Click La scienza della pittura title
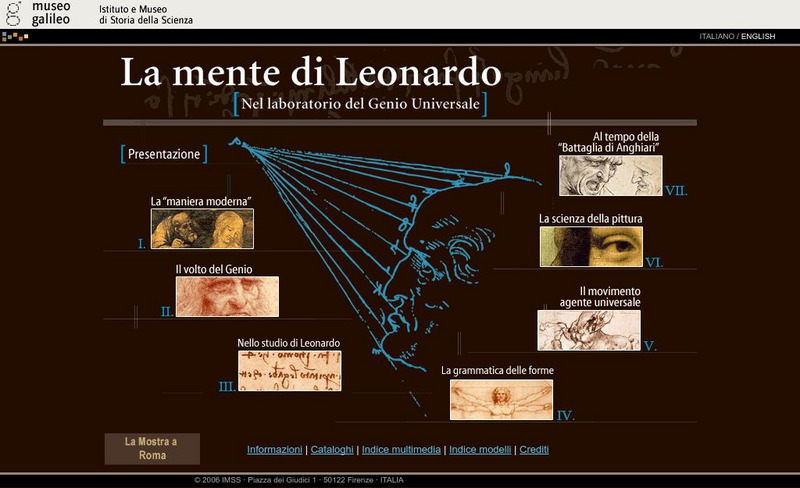This screenshot has height=488, width=800. [x=590, y=218]
